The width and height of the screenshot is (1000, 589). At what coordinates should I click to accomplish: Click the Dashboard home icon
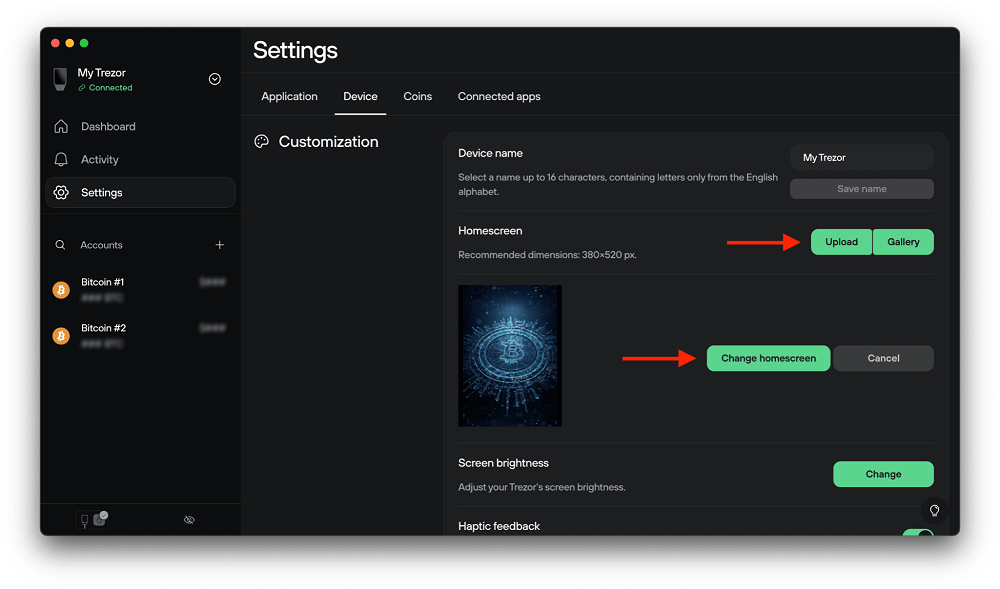pos(61,126)
